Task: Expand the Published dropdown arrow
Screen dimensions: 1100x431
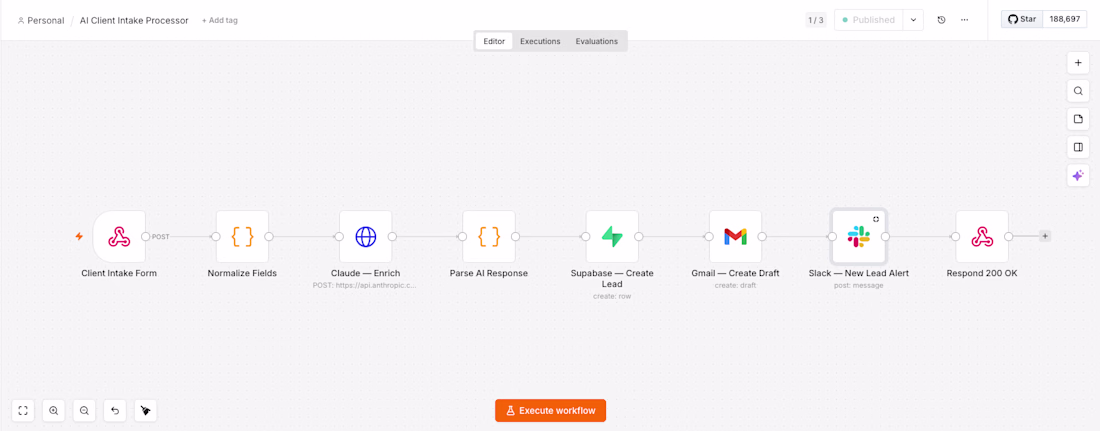Action: pos(913,20)
